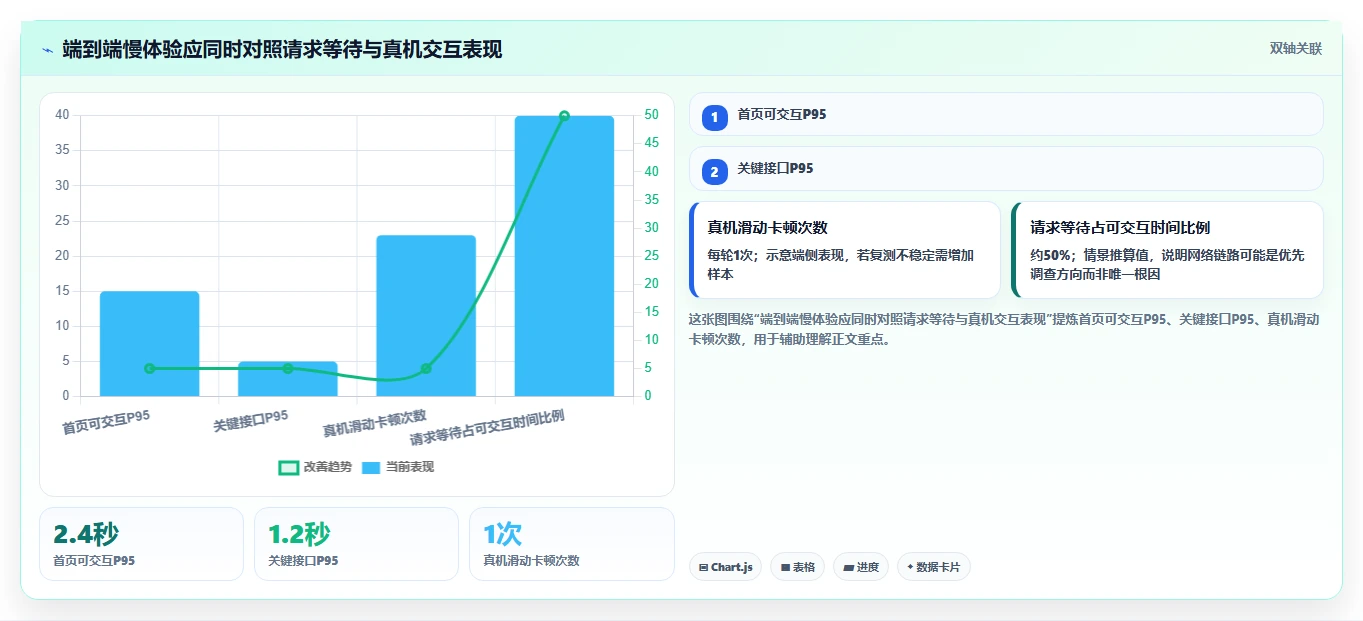Click the 进度 tag
The image size is (1363, 621).
[860, 567]
